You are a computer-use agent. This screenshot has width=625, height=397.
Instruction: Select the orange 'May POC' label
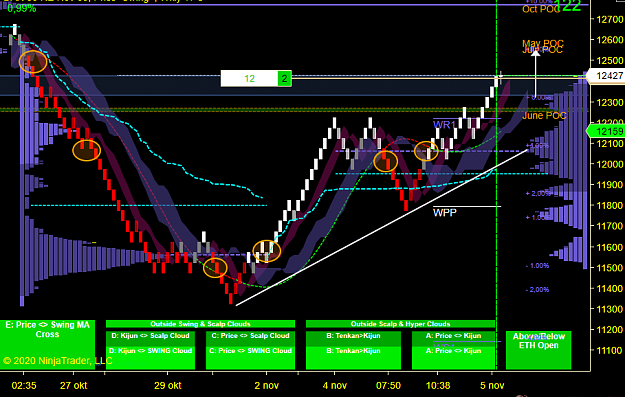point(543,43)
